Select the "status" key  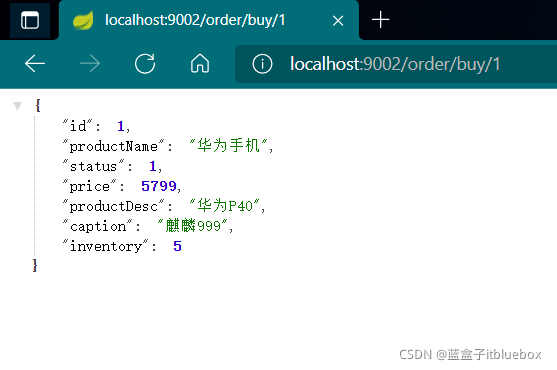(x=93, y=166)
